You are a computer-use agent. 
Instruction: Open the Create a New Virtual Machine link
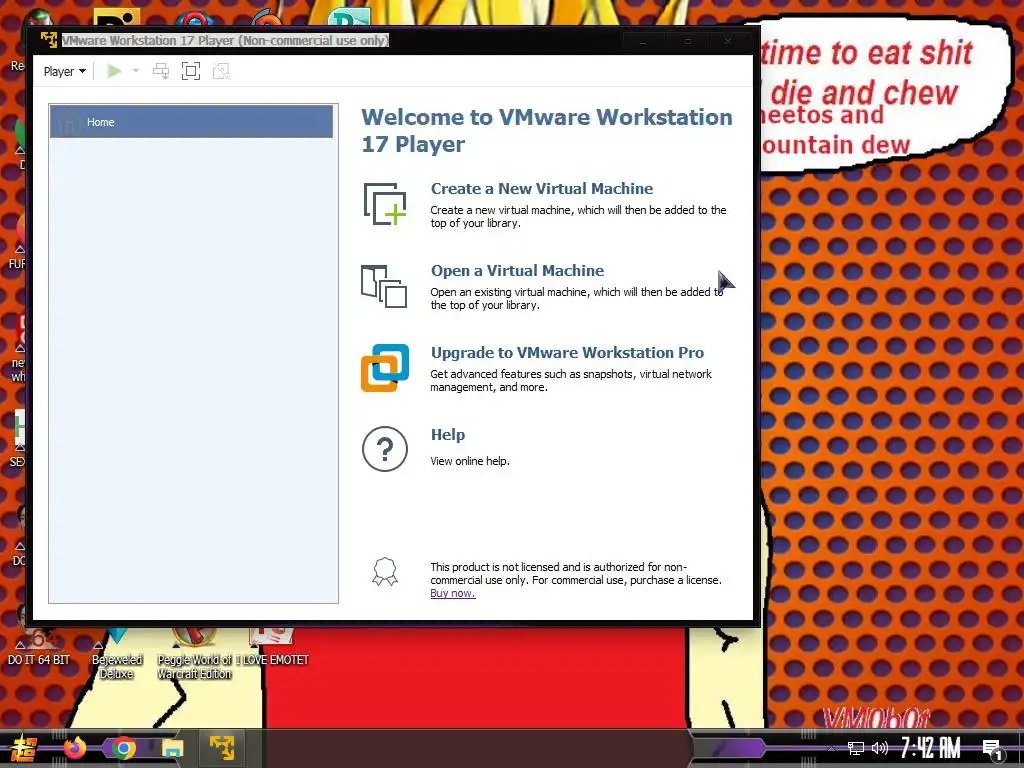tap(541, 189)
